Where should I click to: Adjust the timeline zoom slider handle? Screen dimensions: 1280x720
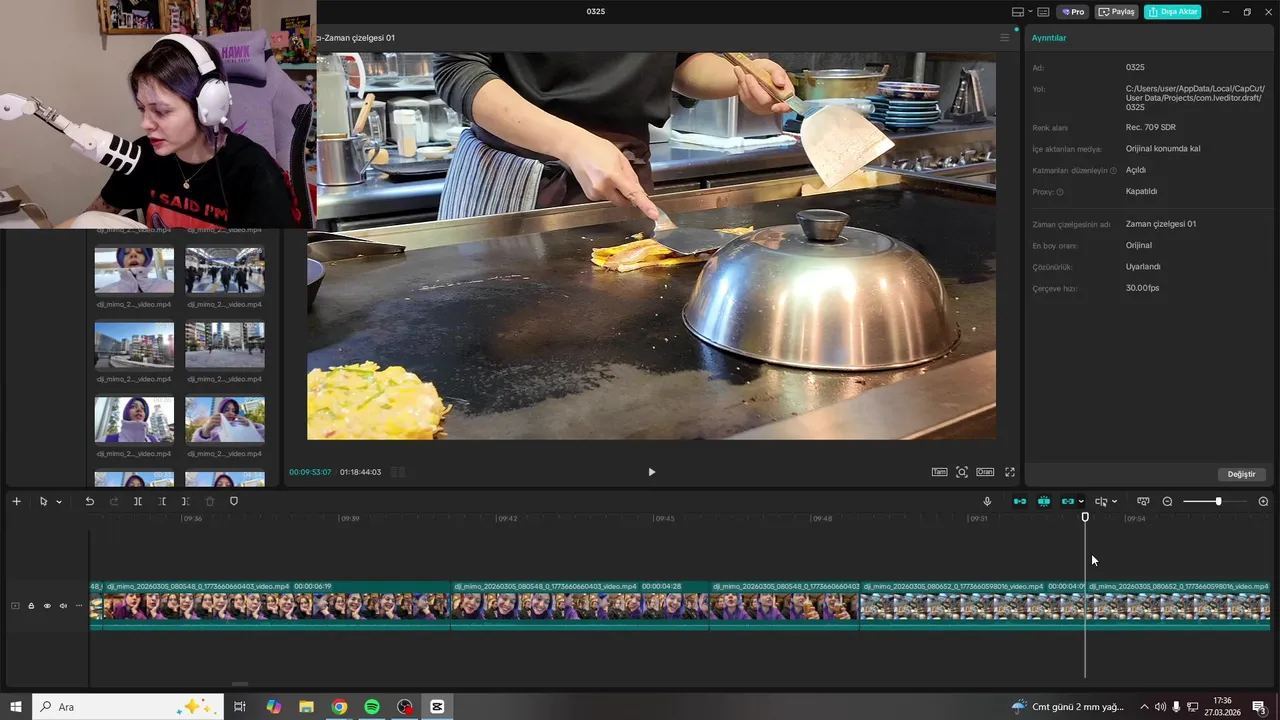click(x=1218, y=501)
